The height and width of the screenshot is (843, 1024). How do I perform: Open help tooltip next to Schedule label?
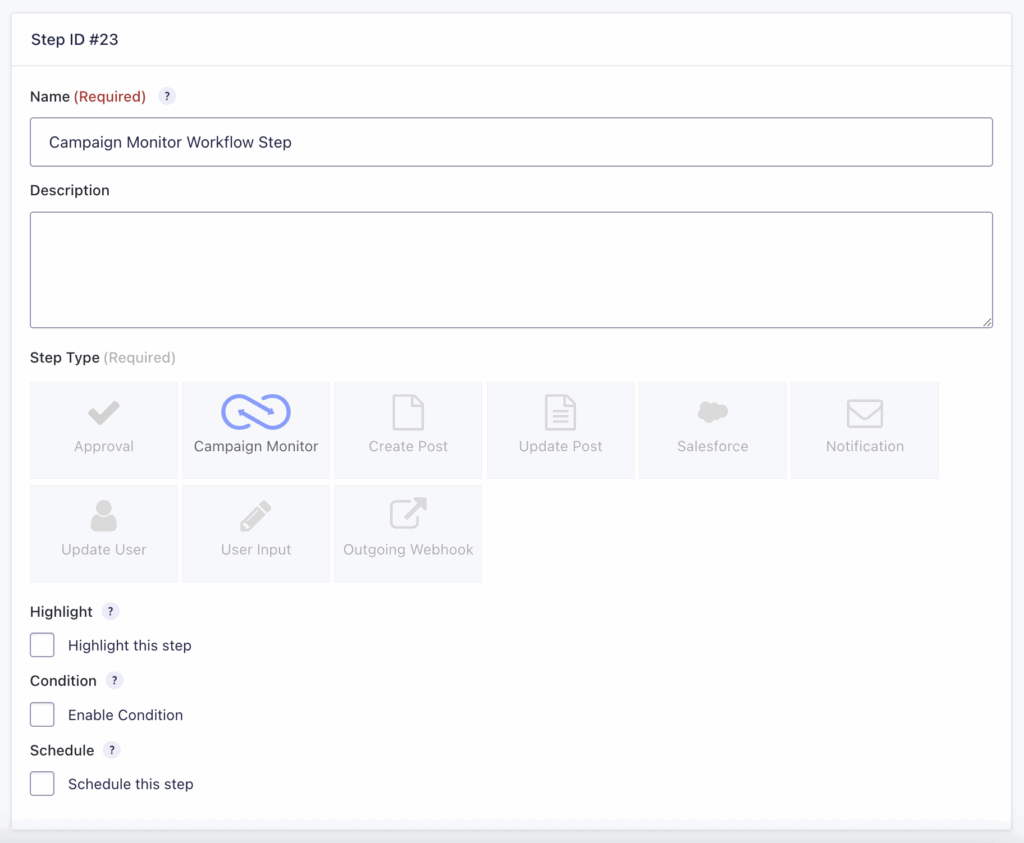coord(112,750)
